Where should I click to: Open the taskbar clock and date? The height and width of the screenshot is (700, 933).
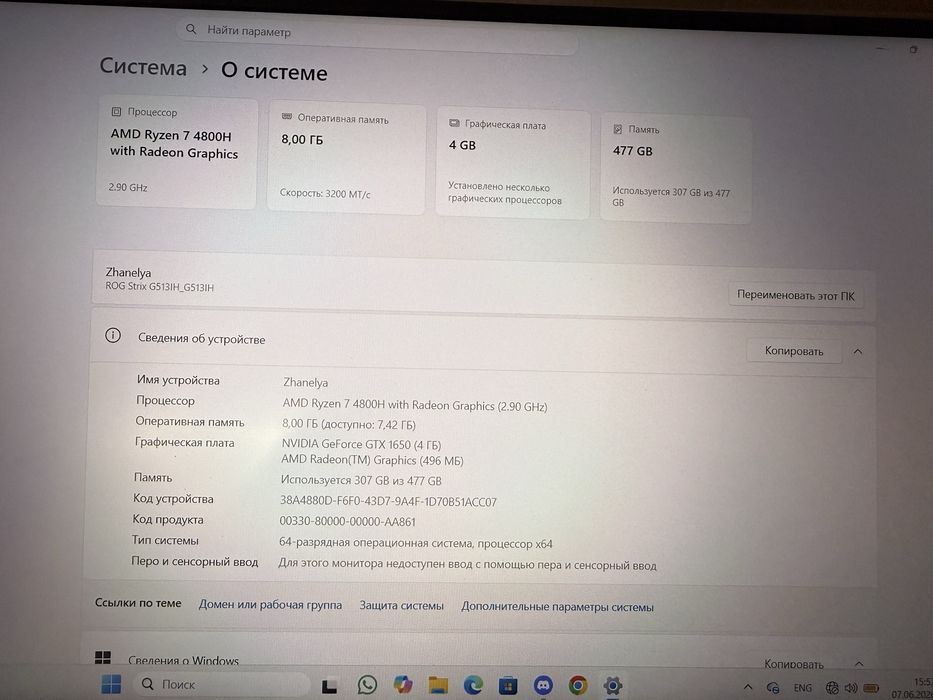click(x=912, y=688)
